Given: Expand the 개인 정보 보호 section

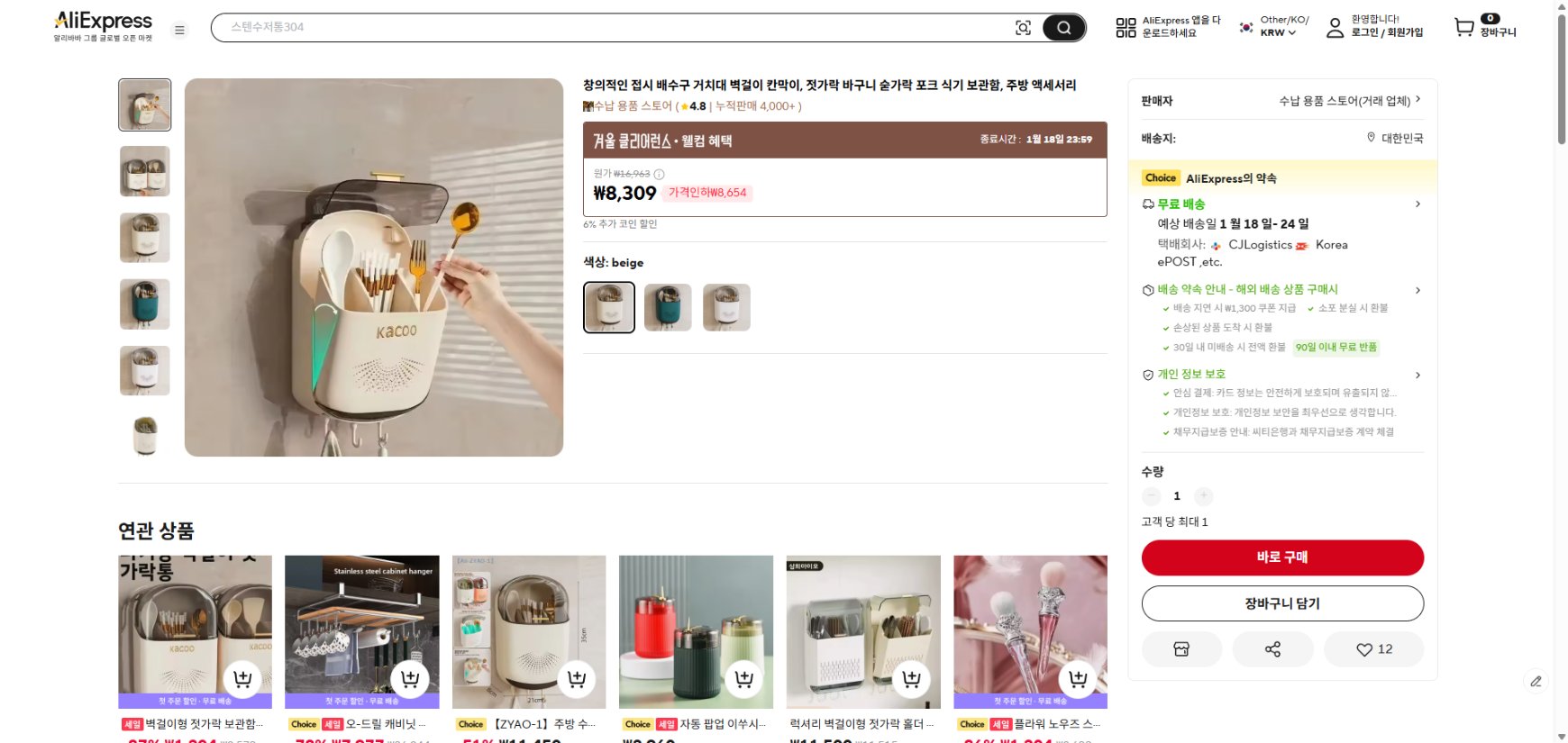Looking at the screenshot, I should coord(1418,375).
